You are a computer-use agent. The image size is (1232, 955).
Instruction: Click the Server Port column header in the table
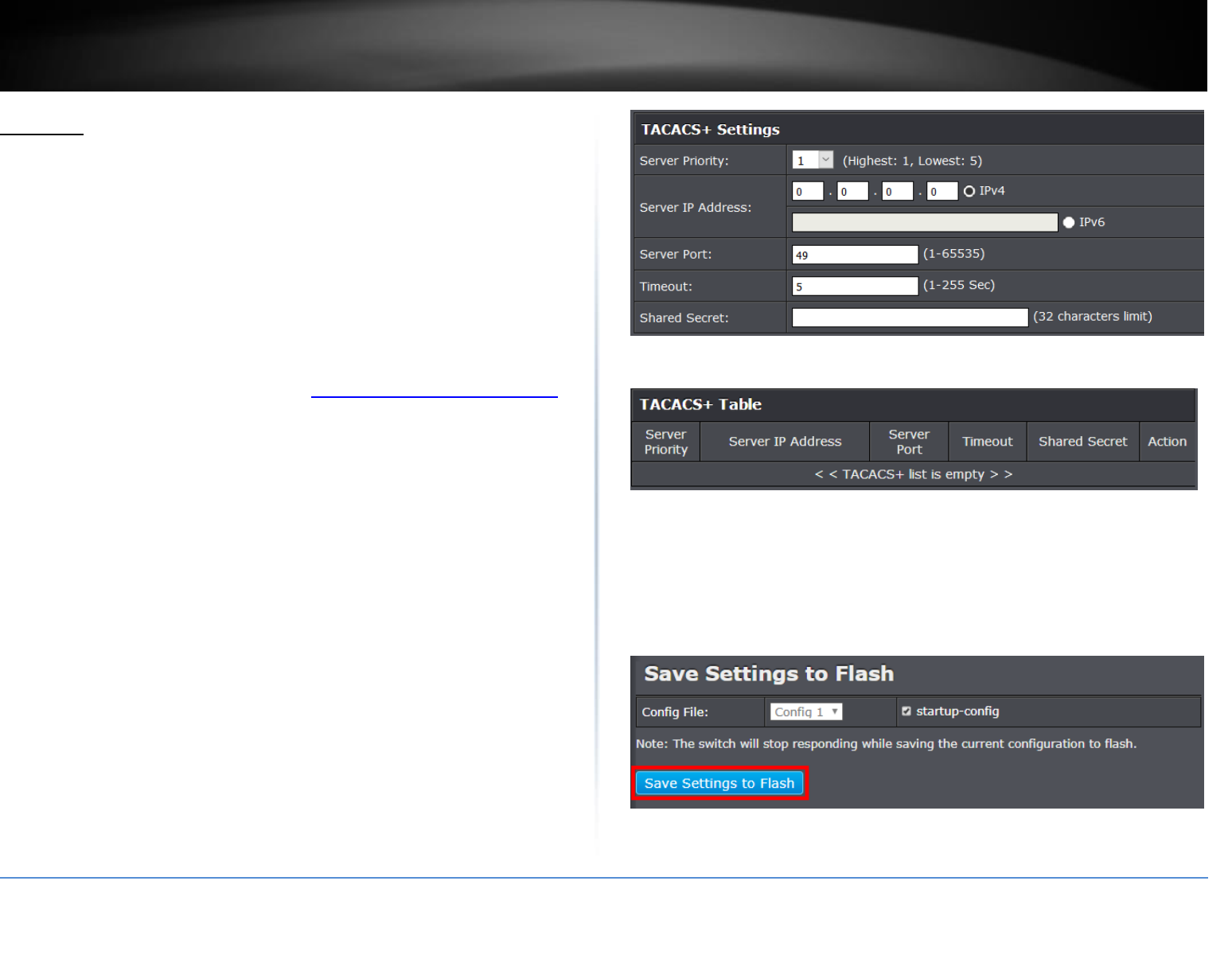pyautogui.click(x=909, y=442)
